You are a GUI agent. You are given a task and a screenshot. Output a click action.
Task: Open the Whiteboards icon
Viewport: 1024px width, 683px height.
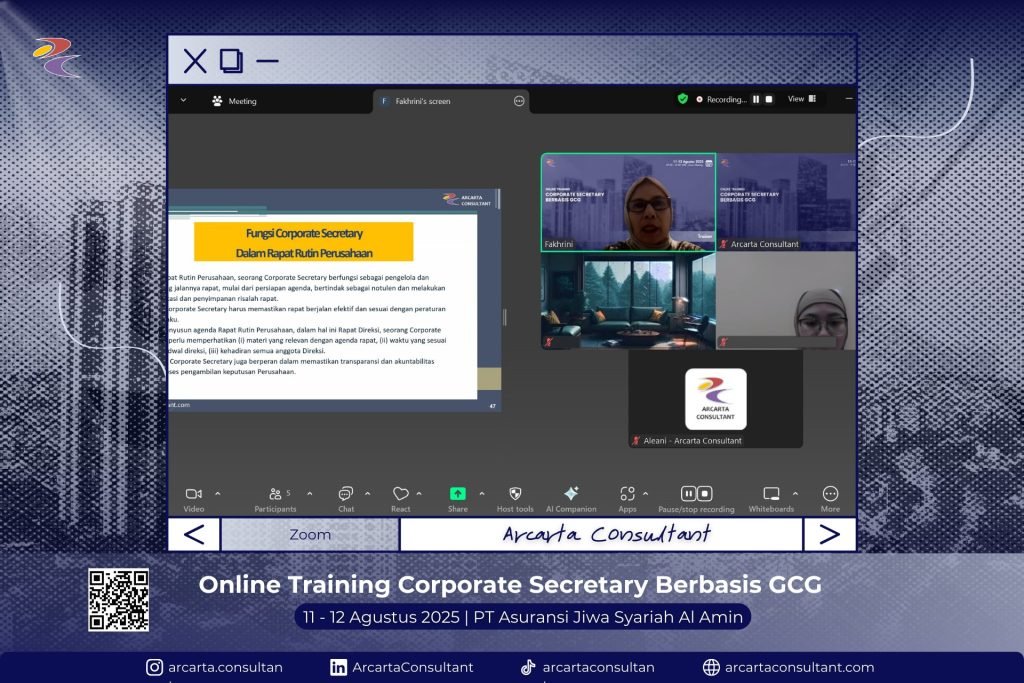771,494
